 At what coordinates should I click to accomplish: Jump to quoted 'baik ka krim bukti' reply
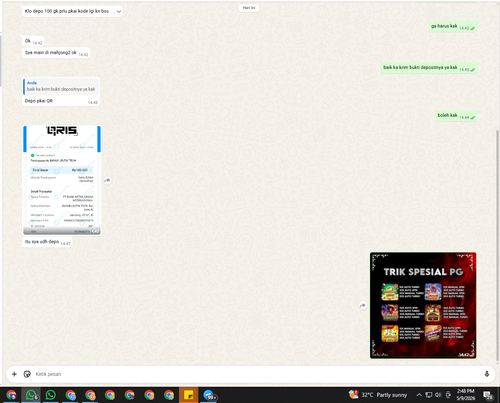61,87
